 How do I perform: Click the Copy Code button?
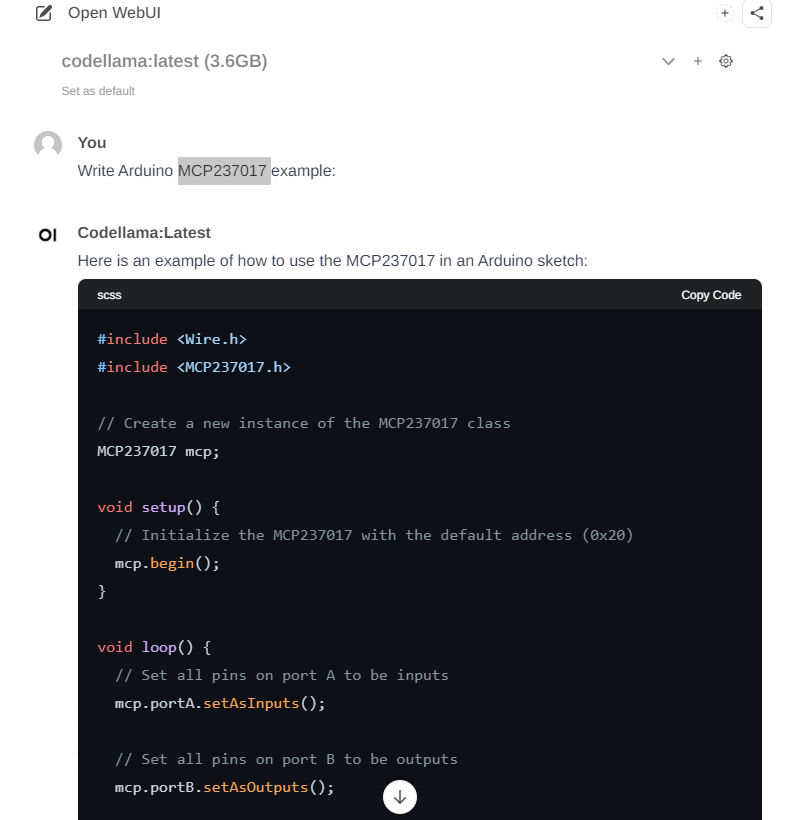(711, 295)
